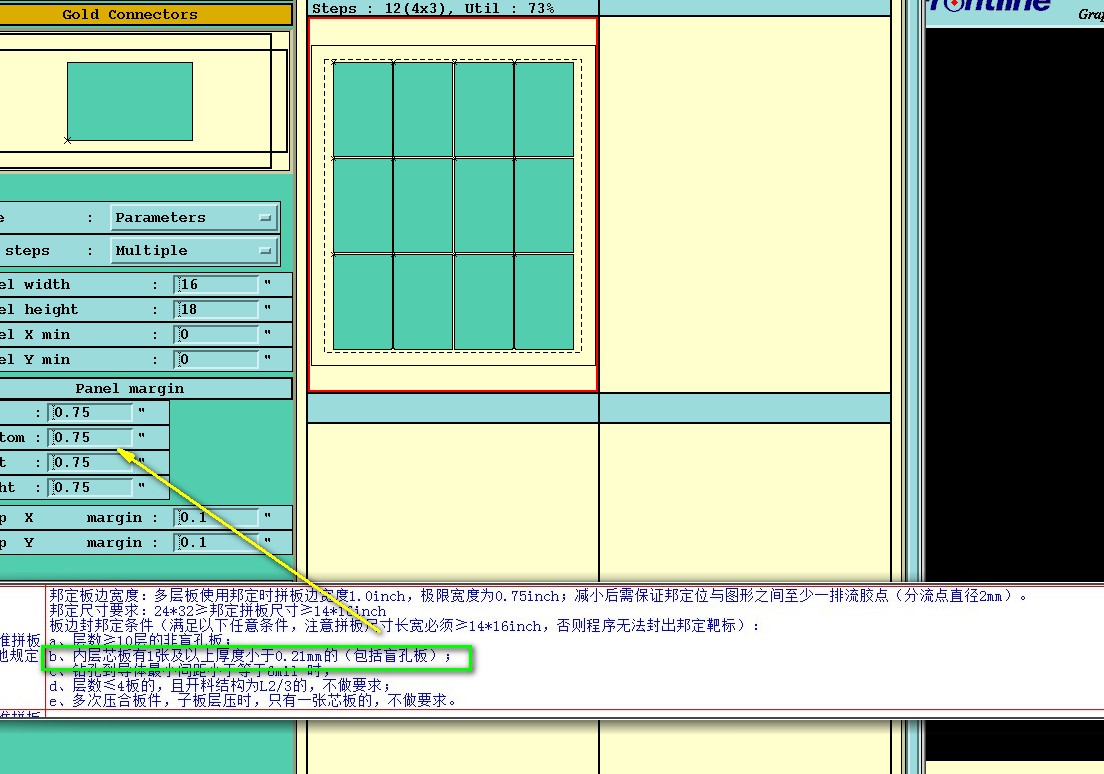Image resolution: width=1104 pixels, height=774 pixels.
Task: Select the panel X min input field
Action: tap(216, 335)
